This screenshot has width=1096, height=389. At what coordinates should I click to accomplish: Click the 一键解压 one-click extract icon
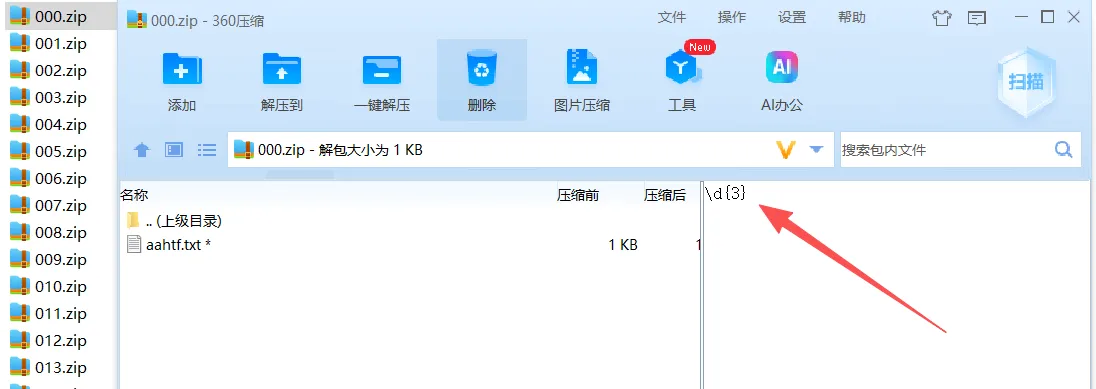382,69
